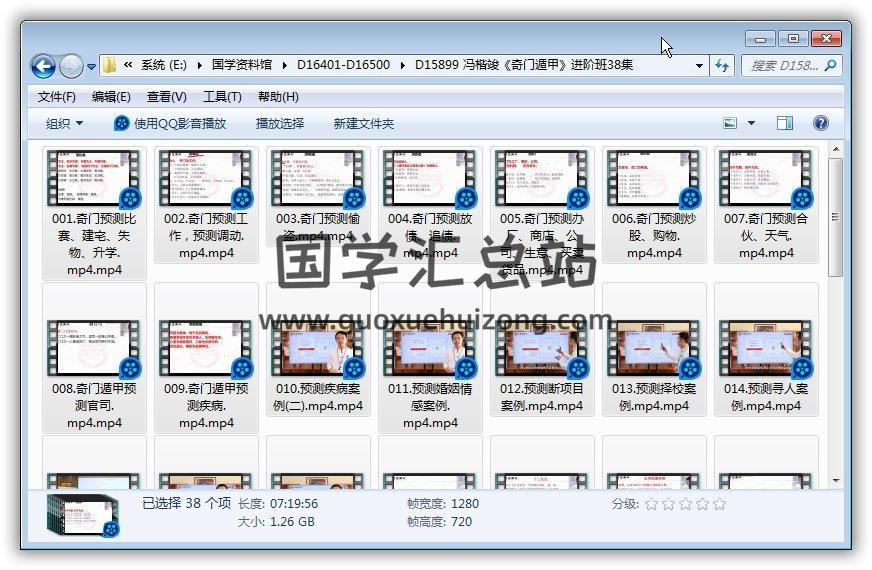Open the 文件(F) menu
872x570 pixels.
(56, 97)
